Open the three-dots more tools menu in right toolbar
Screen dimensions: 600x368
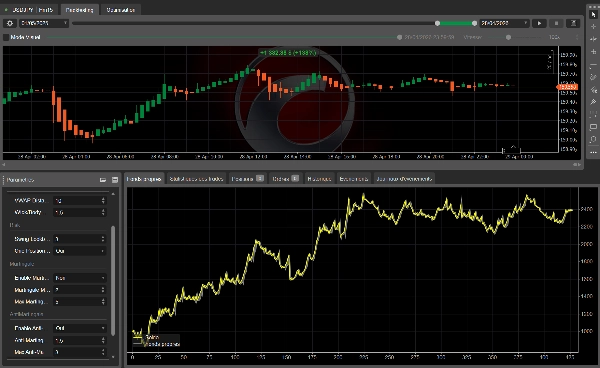(x=593, y=152)
